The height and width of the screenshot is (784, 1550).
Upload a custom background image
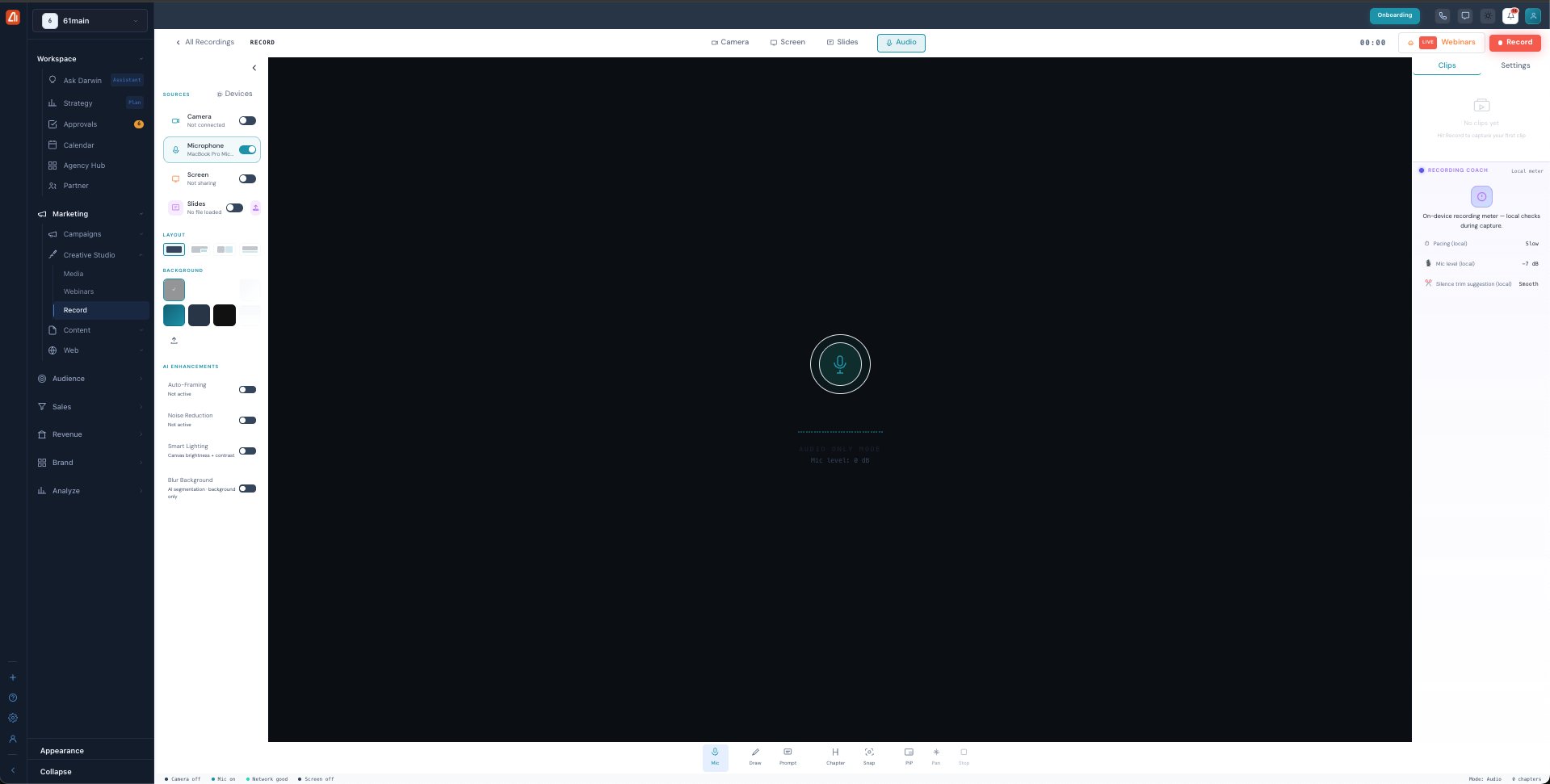174,341
